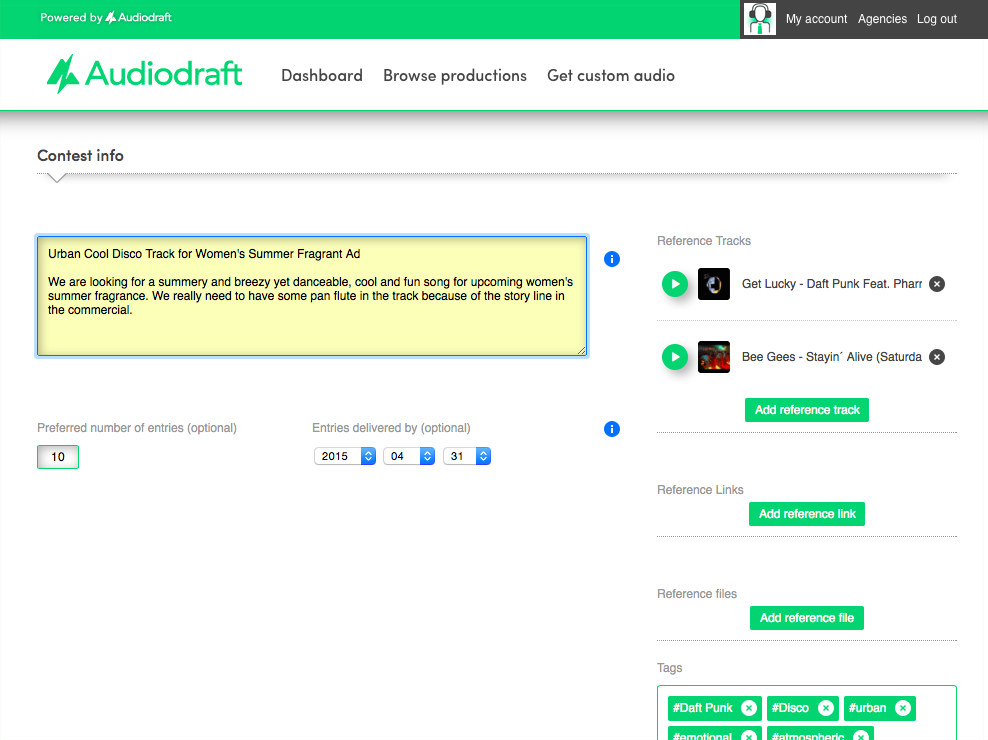Screen dimensions: 988x740
Task: Remove the #Disco tag
Action: coord(828,708)
